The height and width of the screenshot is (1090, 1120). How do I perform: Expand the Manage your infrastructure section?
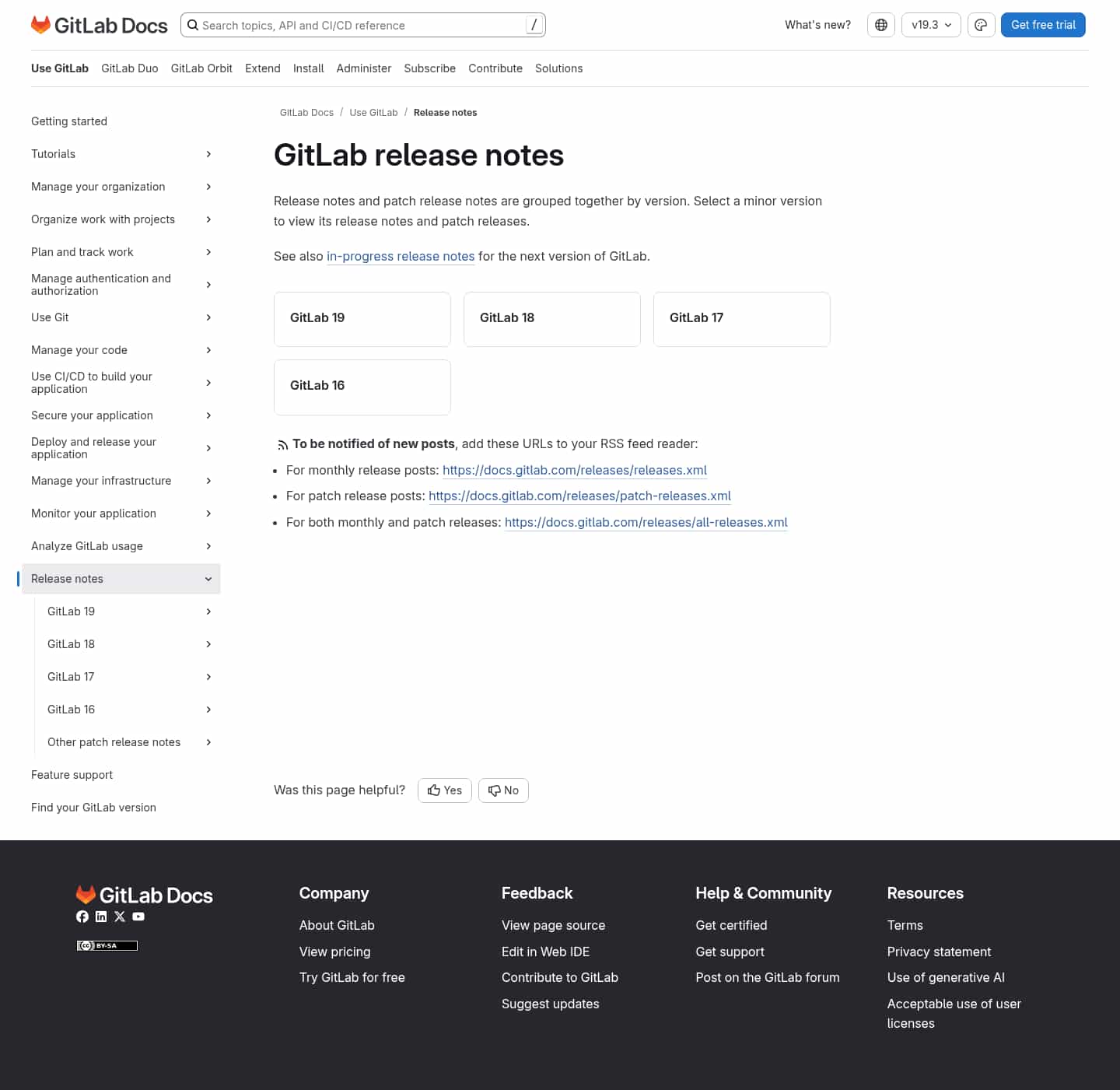point(208,481)
